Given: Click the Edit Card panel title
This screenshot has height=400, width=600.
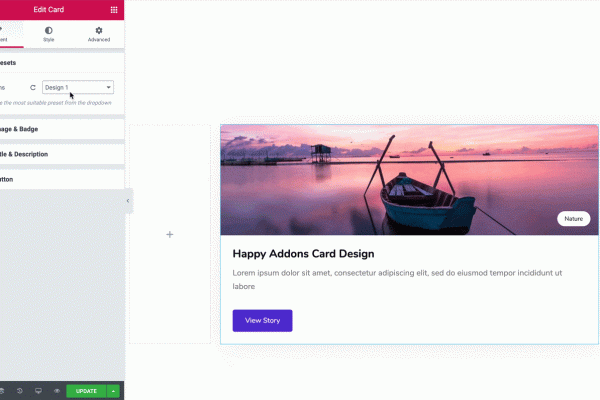Looking at the screenshot, I should [49, 10].
